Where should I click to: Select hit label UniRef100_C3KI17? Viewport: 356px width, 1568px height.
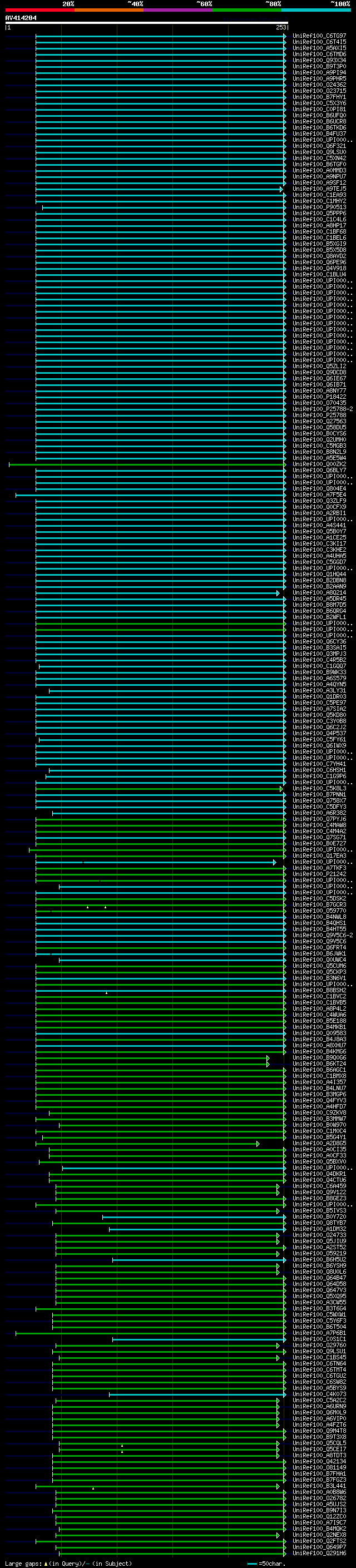pyautogui.click(x=319, y=543)
